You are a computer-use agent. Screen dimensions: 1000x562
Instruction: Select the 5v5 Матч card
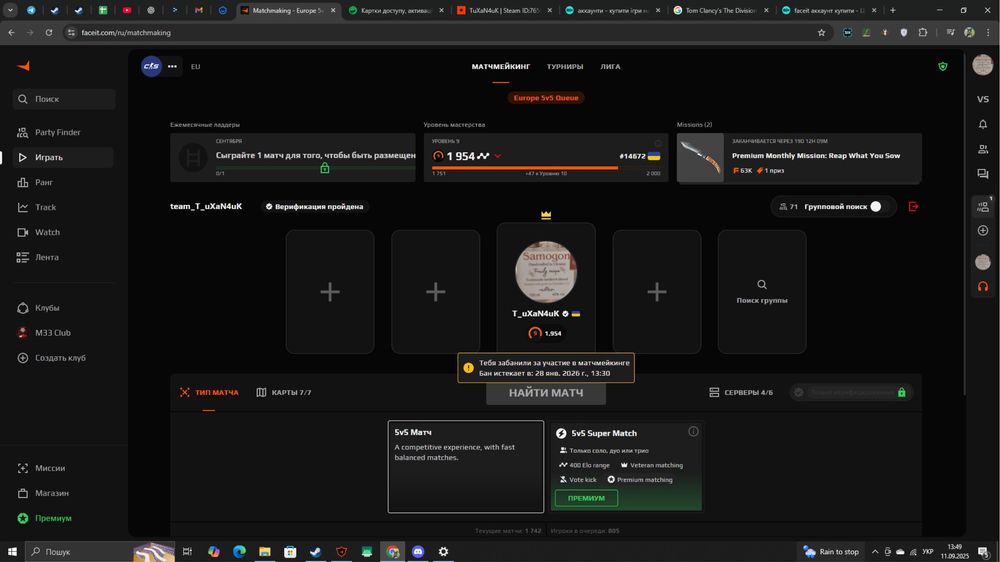[x=466, y=466]
